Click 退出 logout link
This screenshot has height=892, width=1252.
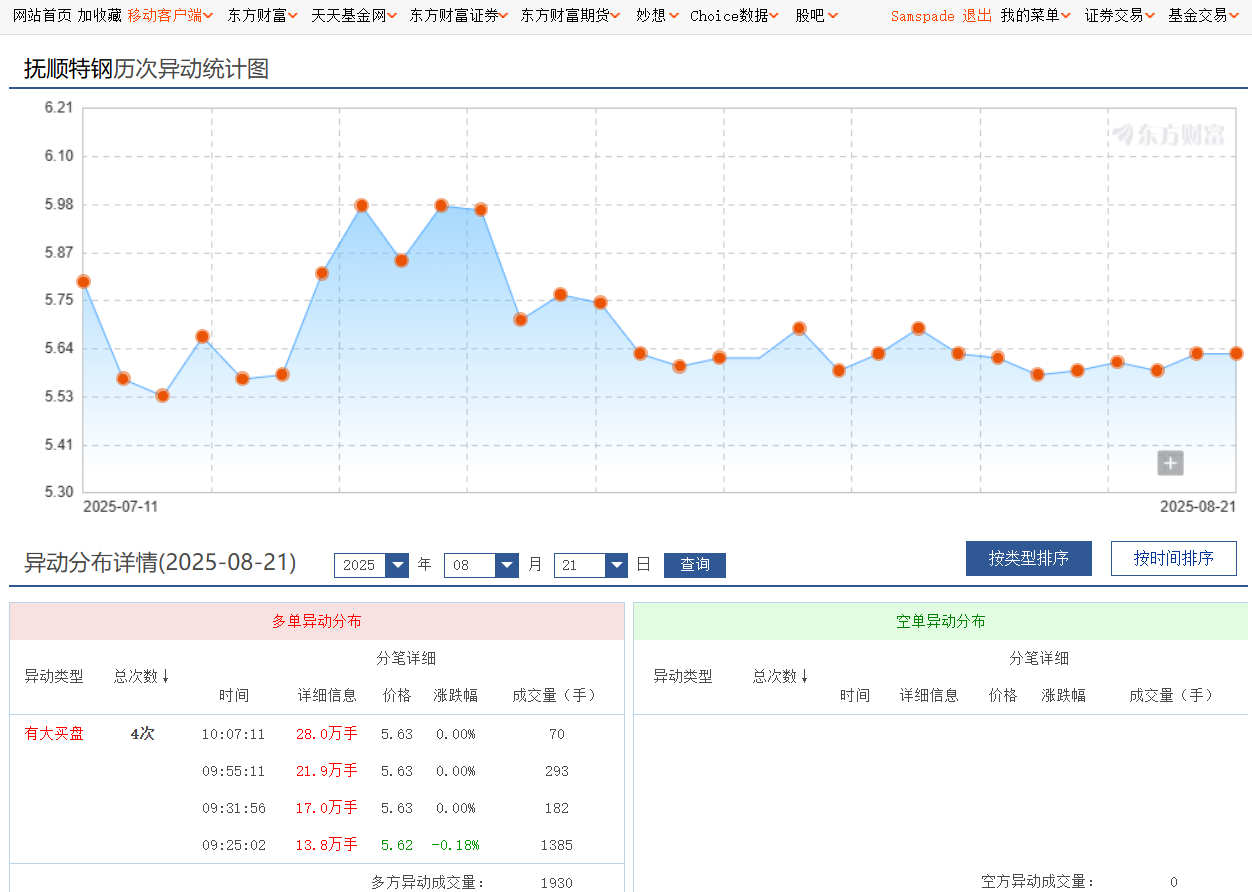tap(977, 16)
